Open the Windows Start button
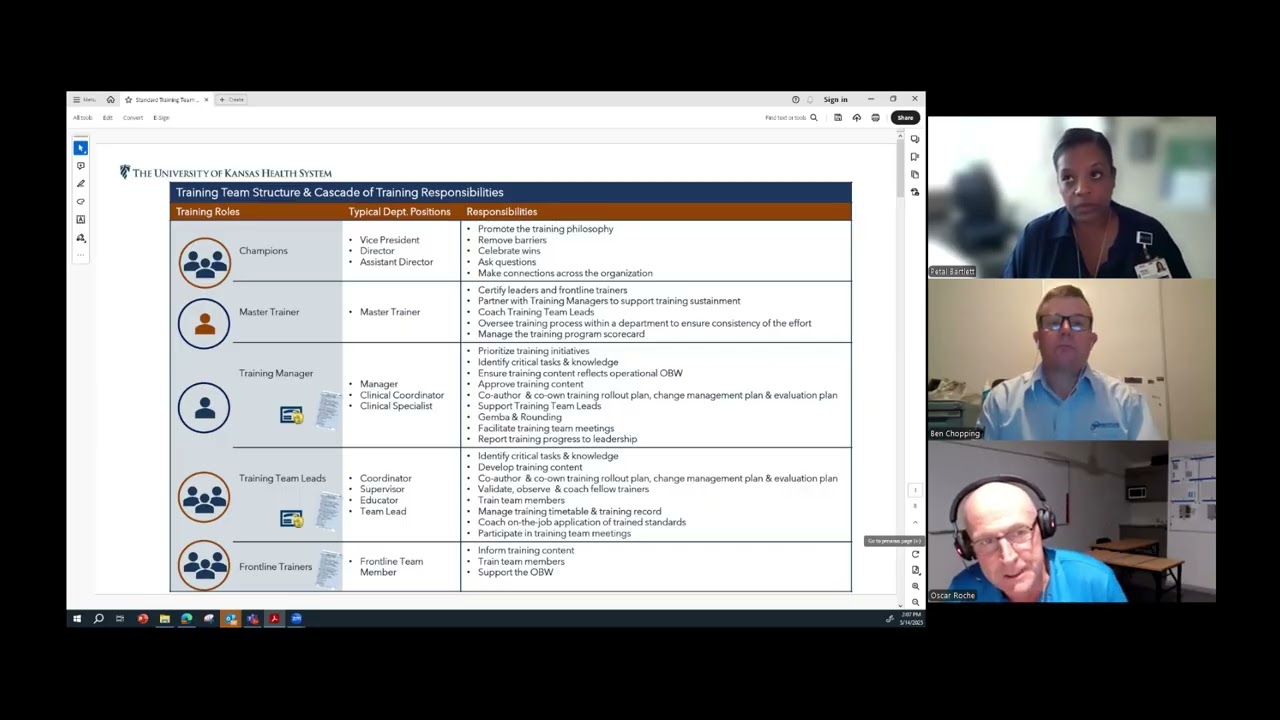Screen dimensions: 1280x720 tap(76, 619)
